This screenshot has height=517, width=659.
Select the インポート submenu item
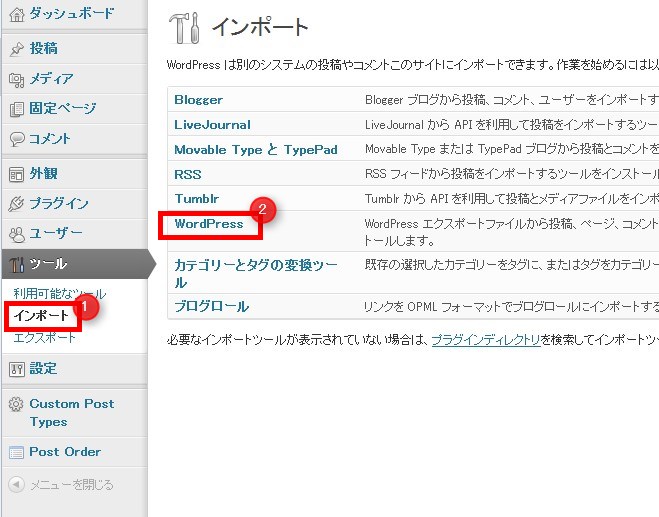[x=41, y=315]
